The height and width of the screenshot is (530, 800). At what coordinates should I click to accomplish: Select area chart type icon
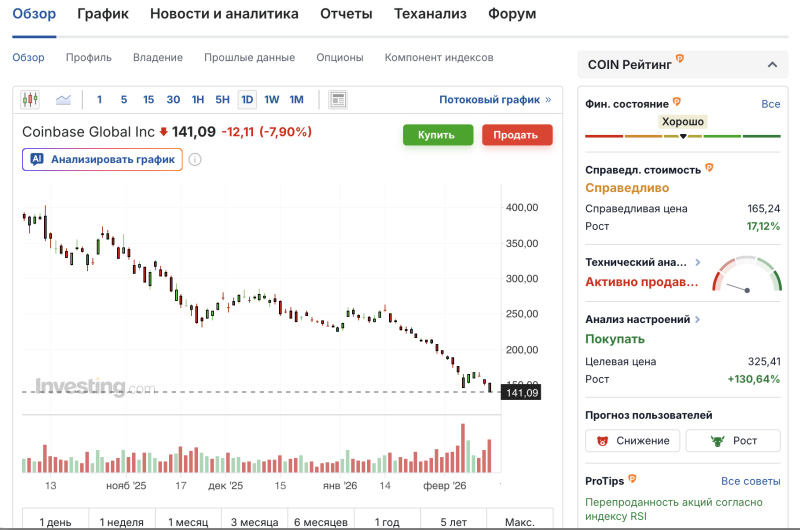pos(63,99)
